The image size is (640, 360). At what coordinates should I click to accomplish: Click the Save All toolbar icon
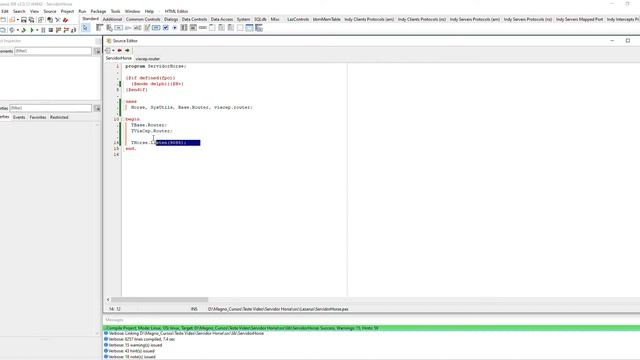click(31, 20)
